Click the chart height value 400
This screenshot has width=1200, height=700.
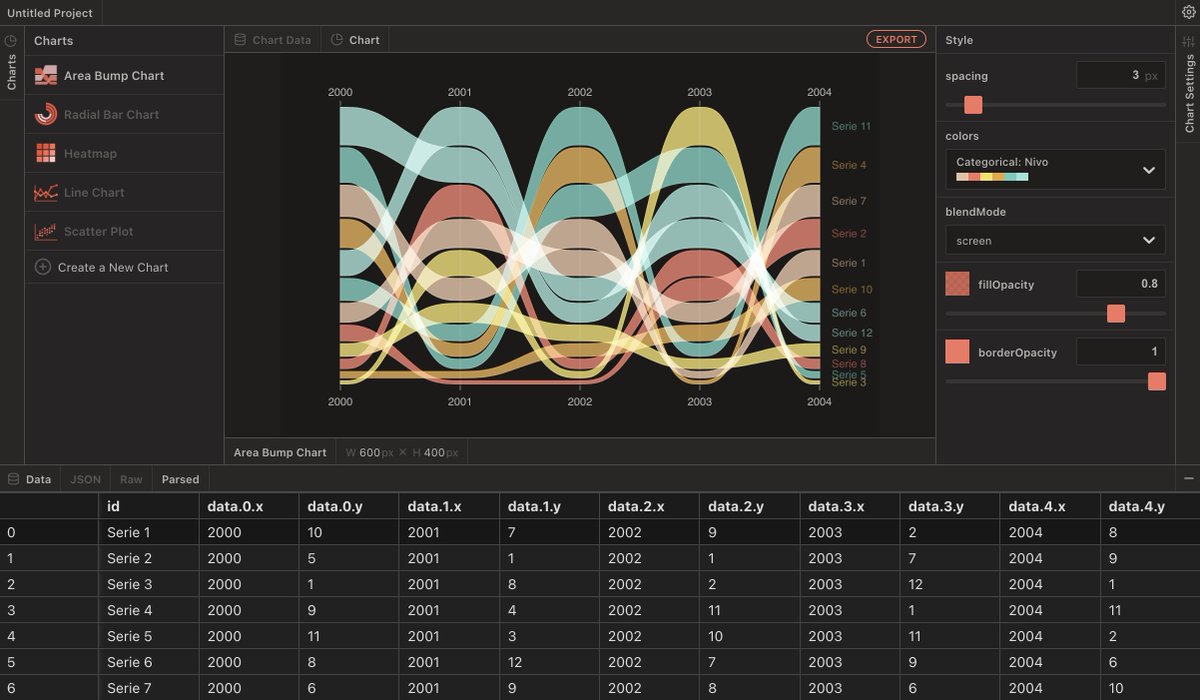point(433,453)
